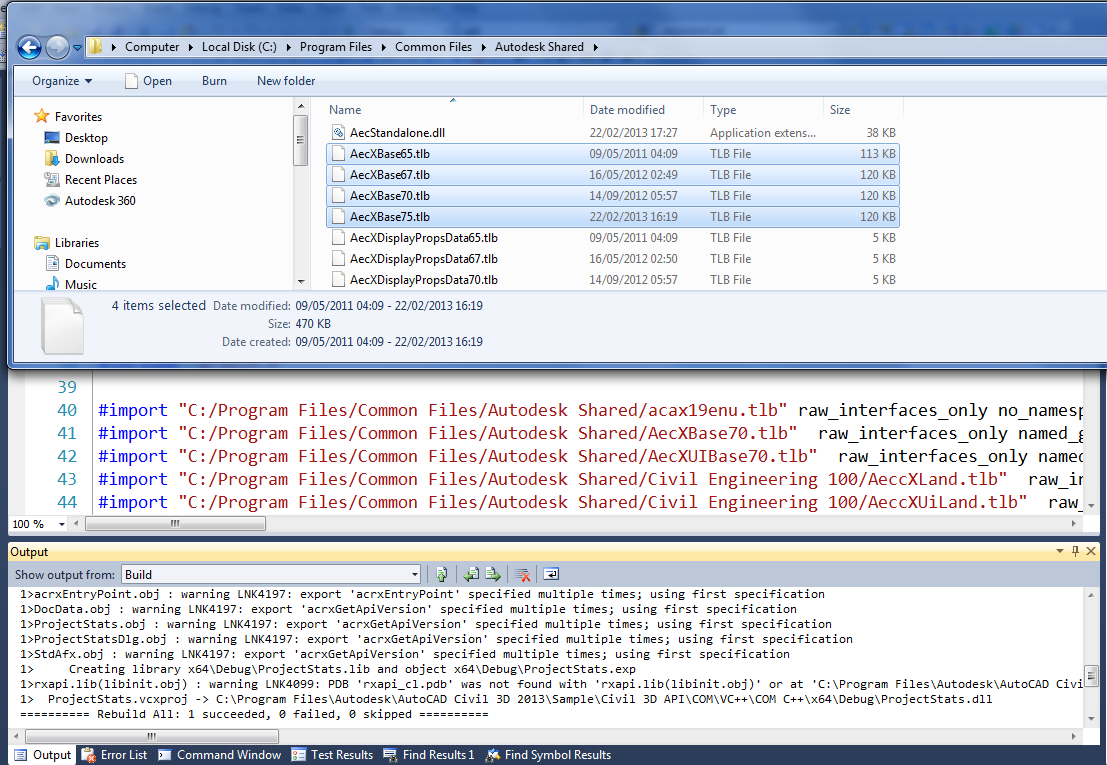Sort files by Size column
This screenshot has height=765, width=1107.
[863, 109]
